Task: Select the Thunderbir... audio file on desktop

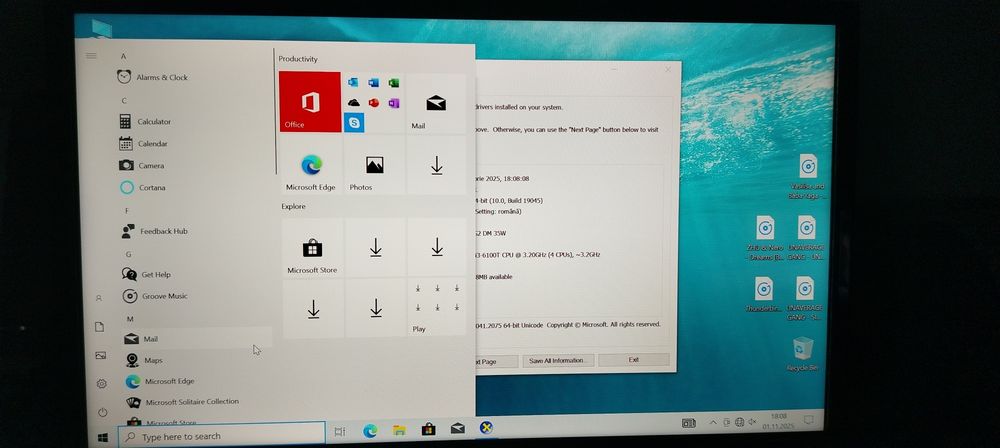Action: click(763, 294)
